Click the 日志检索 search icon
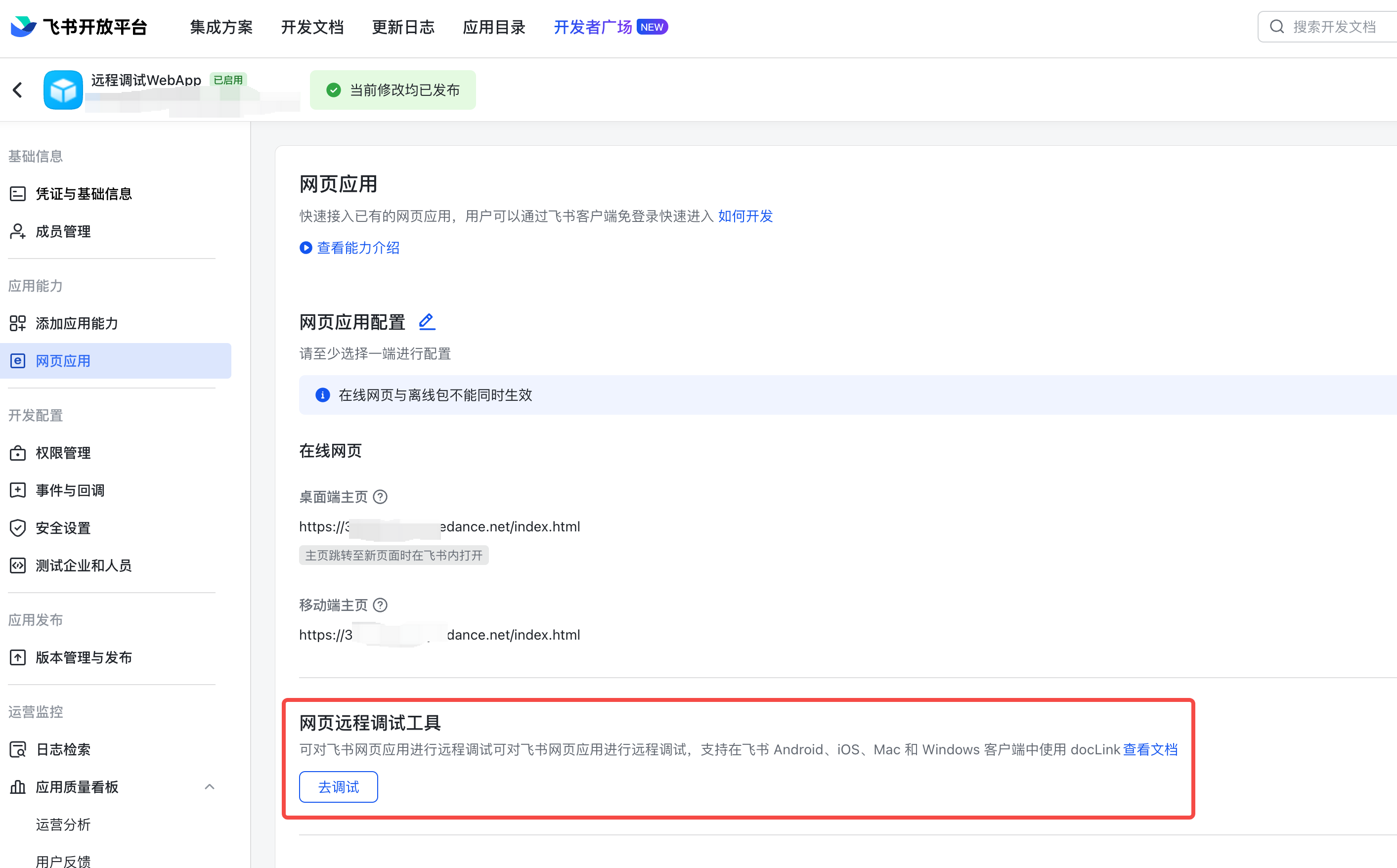The height and width of the screenshot is (868, 1397). 18,749
